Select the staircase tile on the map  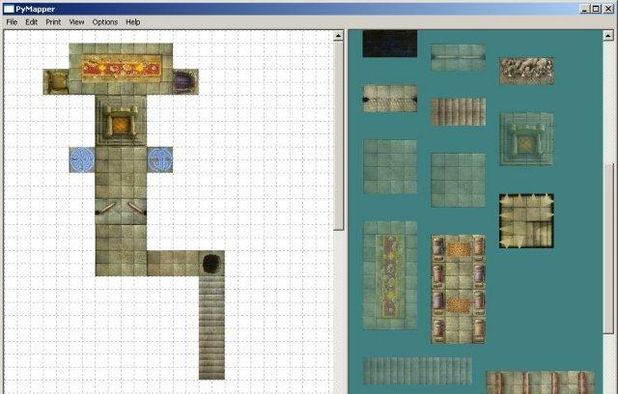pos(212,328)
